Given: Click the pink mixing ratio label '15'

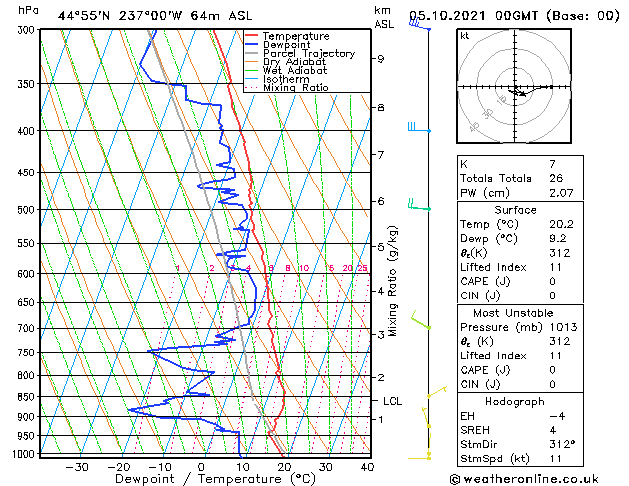Looking at the screenshot, I should 329,268.
